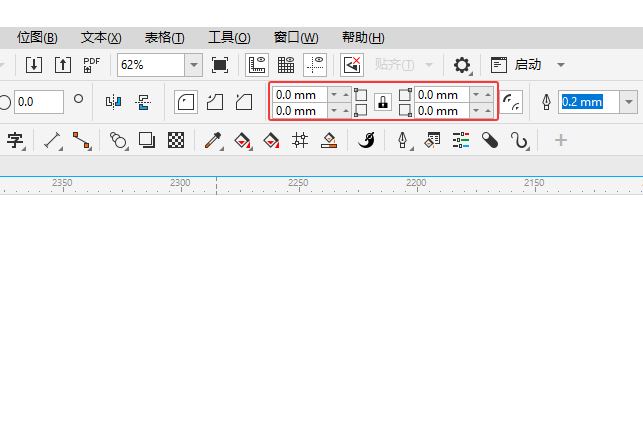The image size is (643, 421).
Task: Select the Parallel Dimension tool
Action: [52, 140]
